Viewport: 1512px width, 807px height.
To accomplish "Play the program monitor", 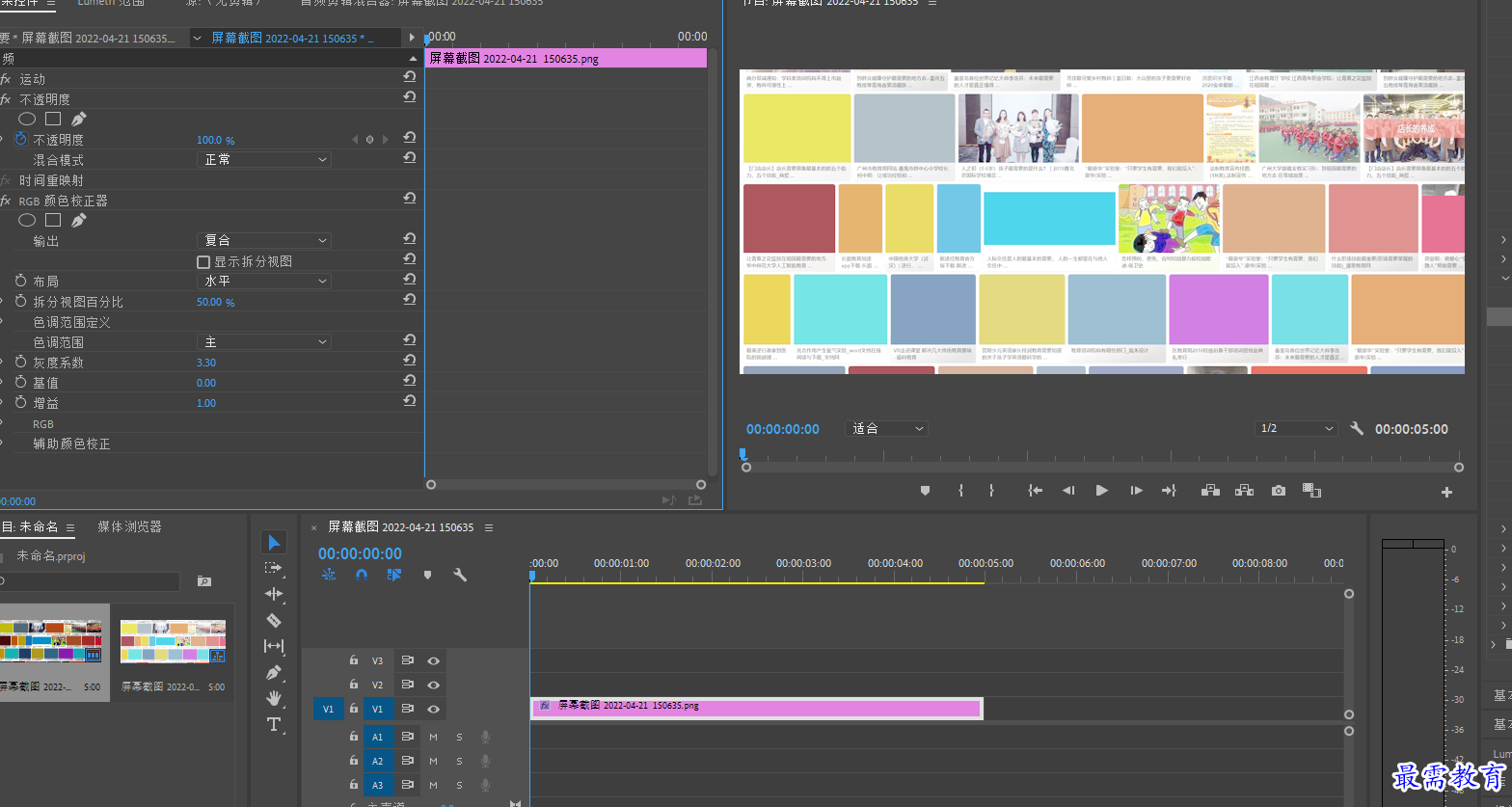I will click(x=1101, y=491).
